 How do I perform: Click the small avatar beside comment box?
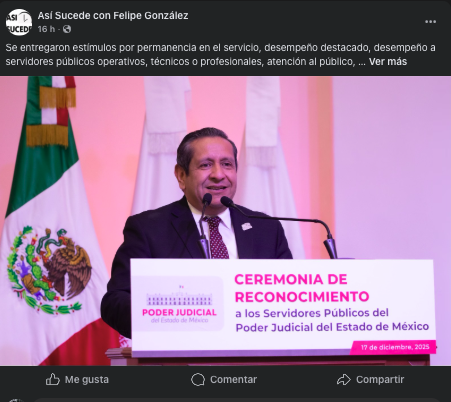(x=16, y=400)
